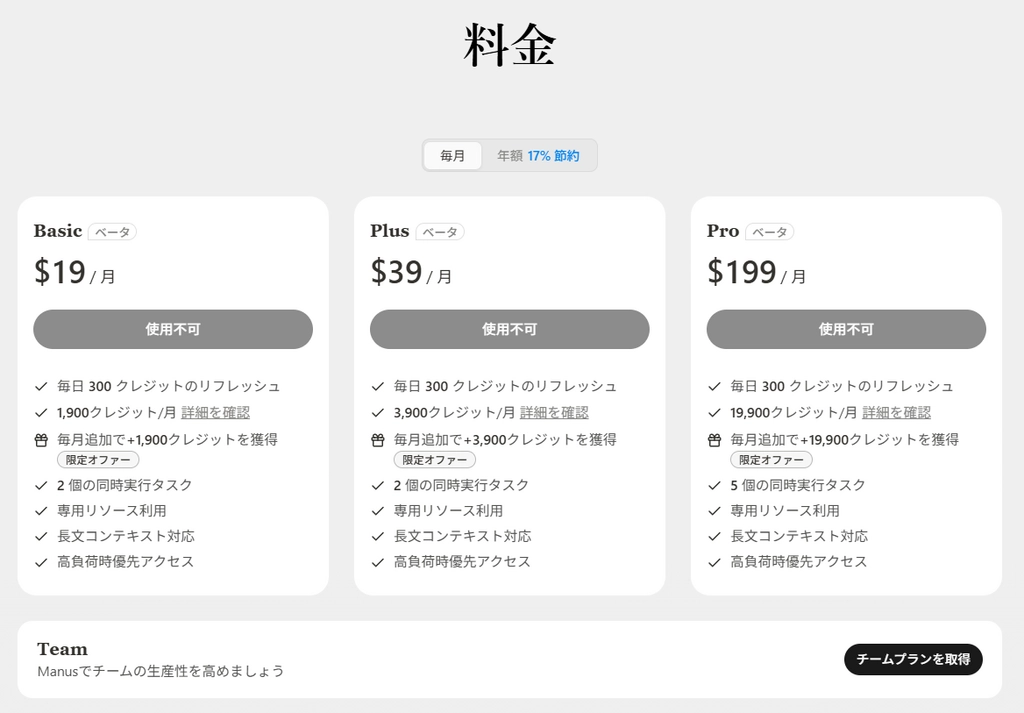Click the checkmark beside Plus's 専用リソース利用

point(377,511)
